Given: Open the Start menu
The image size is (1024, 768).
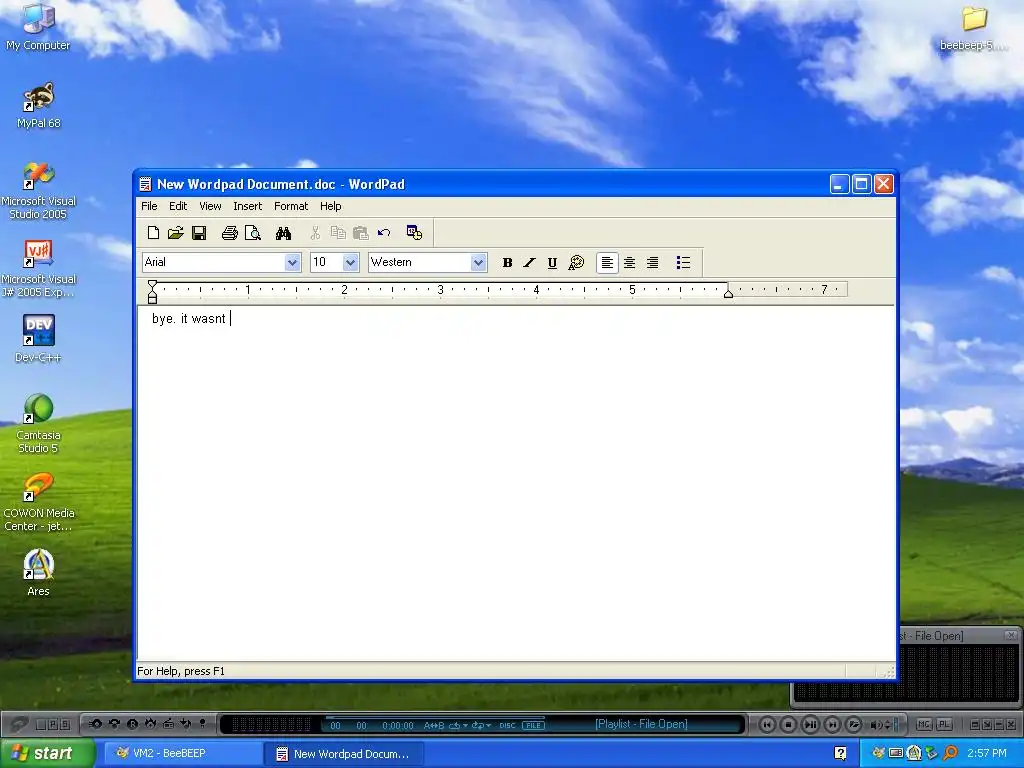Looking at the screenshot, I should 47,754.
